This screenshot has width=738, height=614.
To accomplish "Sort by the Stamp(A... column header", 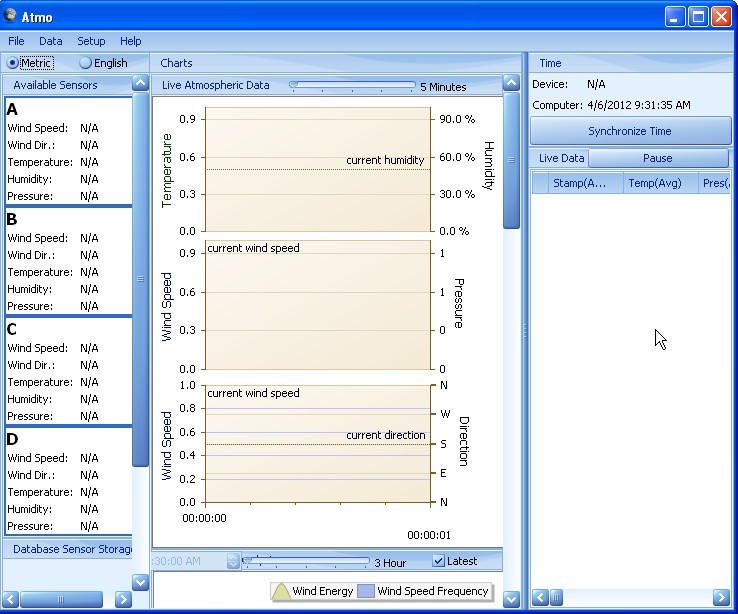I will tap(586, 183).
